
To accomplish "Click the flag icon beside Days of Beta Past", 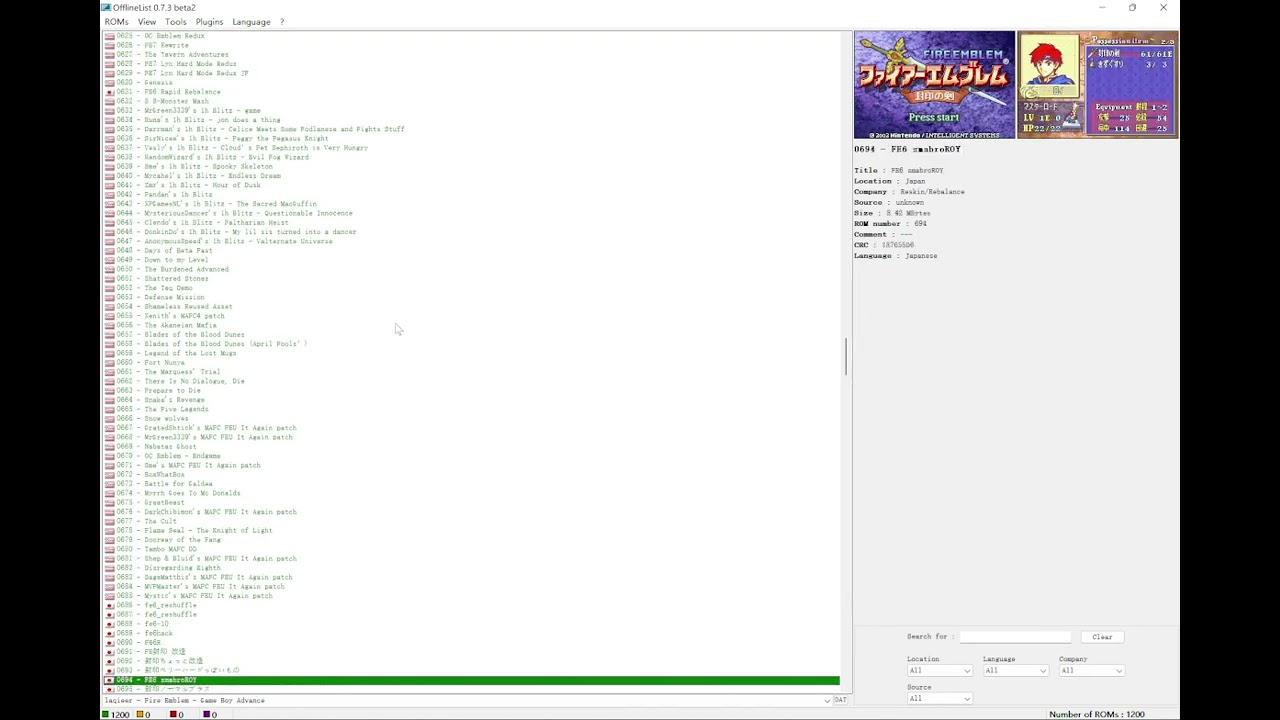I will [x=109, y=251].
